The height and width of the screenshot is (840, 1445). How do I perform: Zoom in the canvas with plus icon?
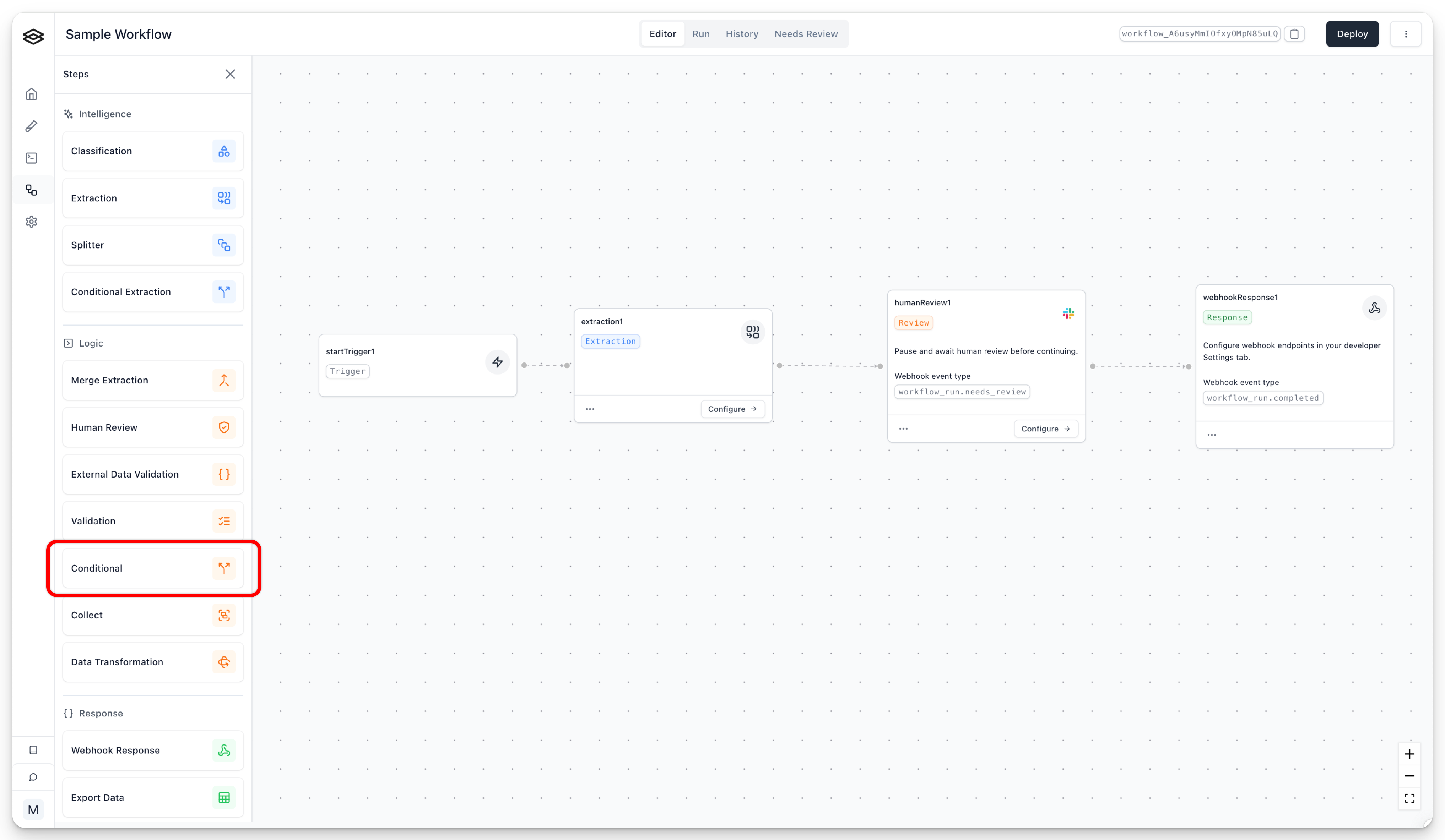point(1409,754)
